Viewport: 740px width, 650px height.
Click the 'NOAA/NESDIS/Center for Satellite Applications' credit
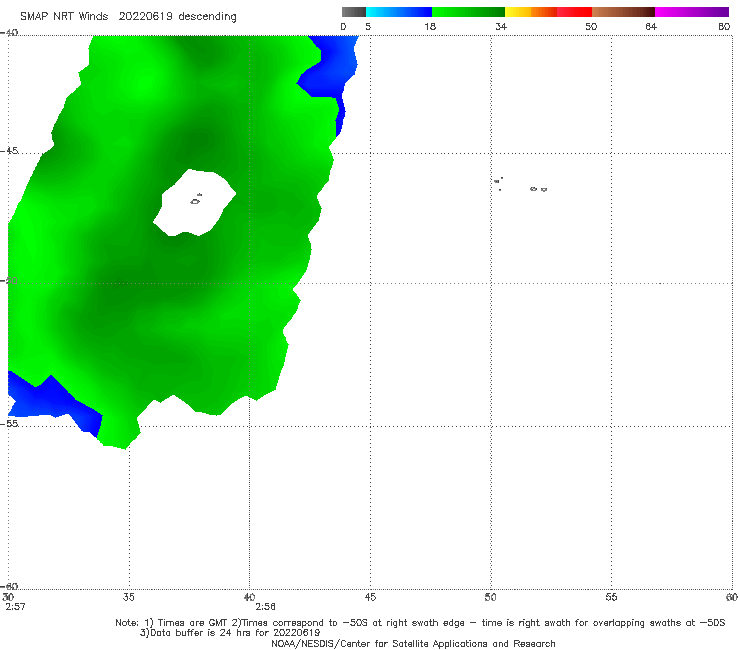coord(413,644)
